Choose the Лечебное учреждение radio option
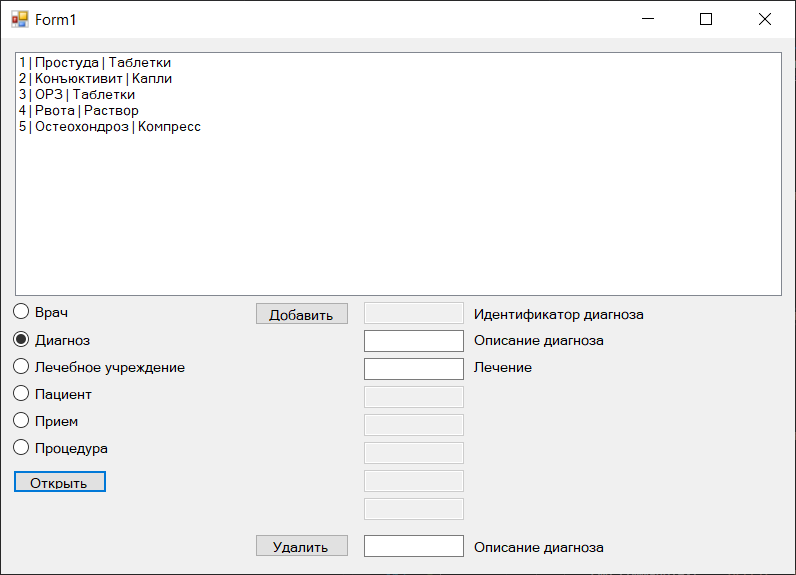The height and width of the screenshot is (575, 796). point(99,366)
